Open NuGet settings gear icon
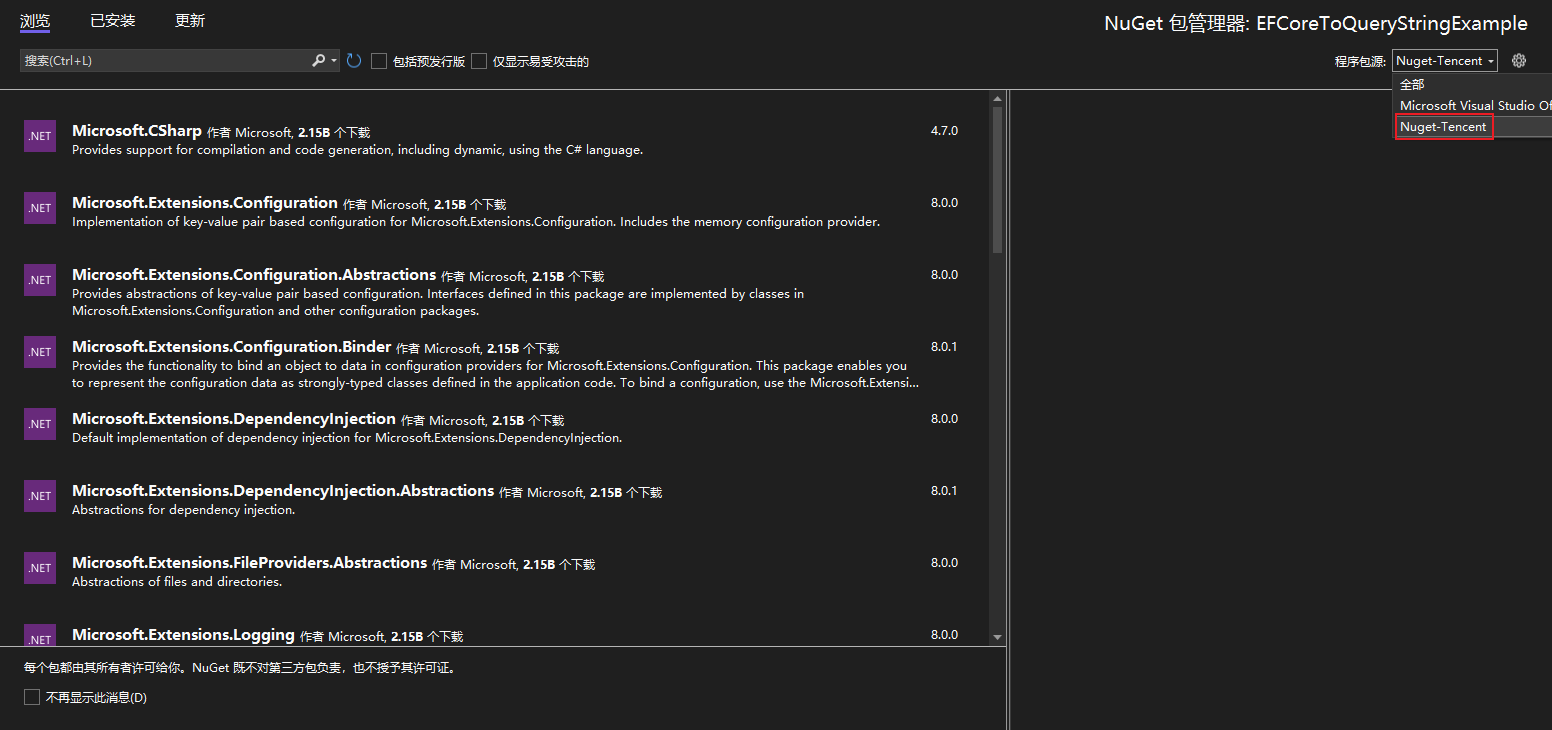This screenshot has width=1552, height=730. (x=1519, y=61)
